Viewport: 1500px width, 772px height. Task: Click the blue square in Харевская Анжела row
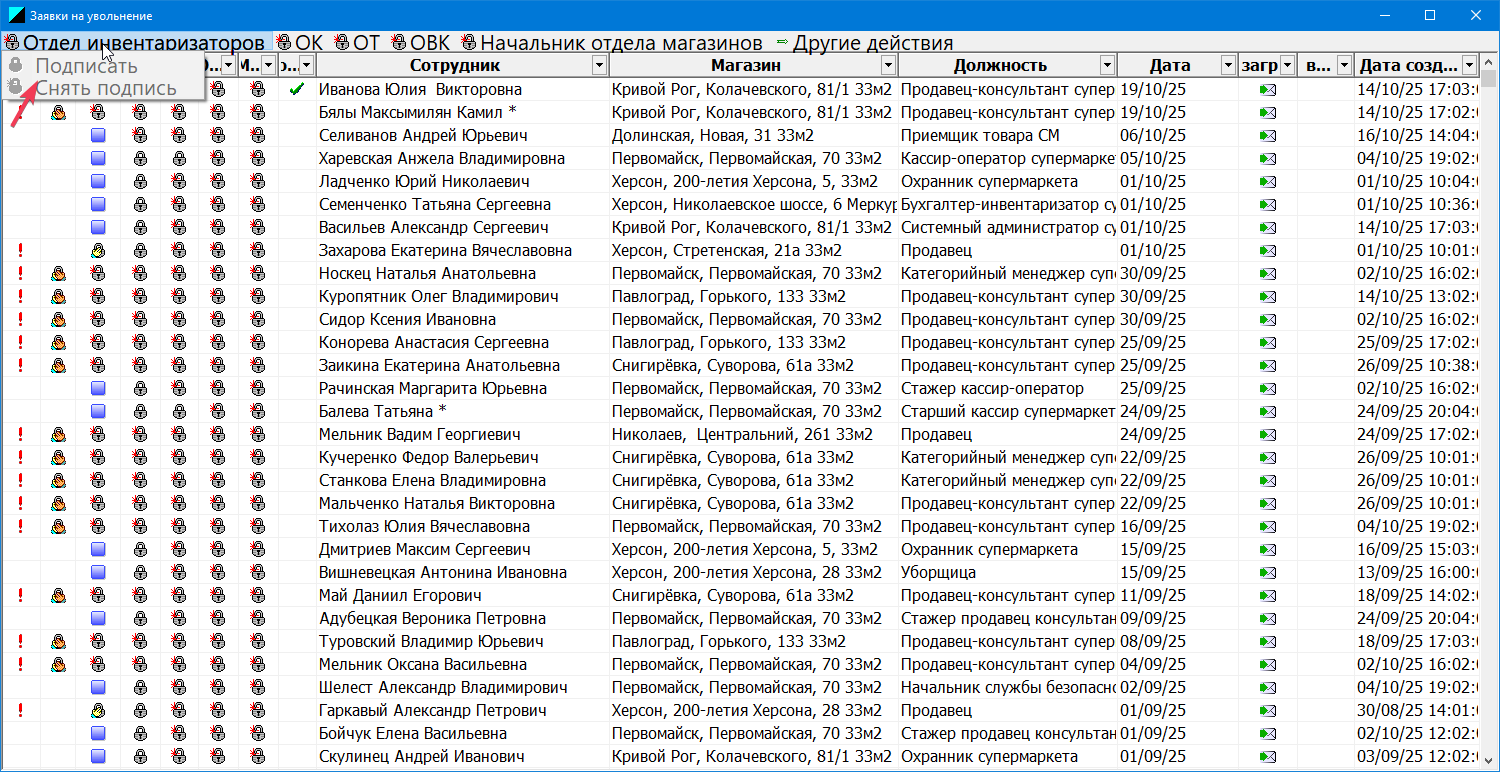[x=98, y=158]
